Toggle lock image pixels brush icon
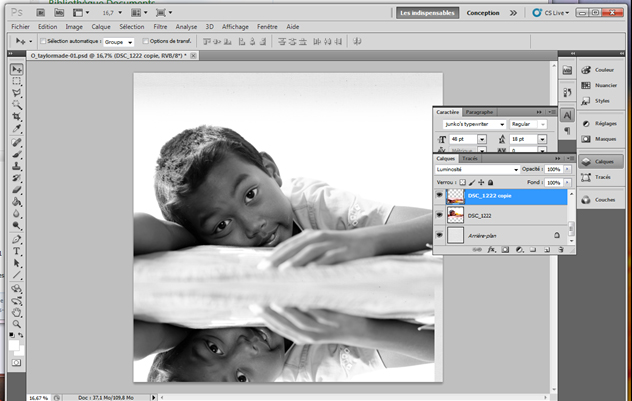This screenshot has height=401, width=632. (472, 183)
